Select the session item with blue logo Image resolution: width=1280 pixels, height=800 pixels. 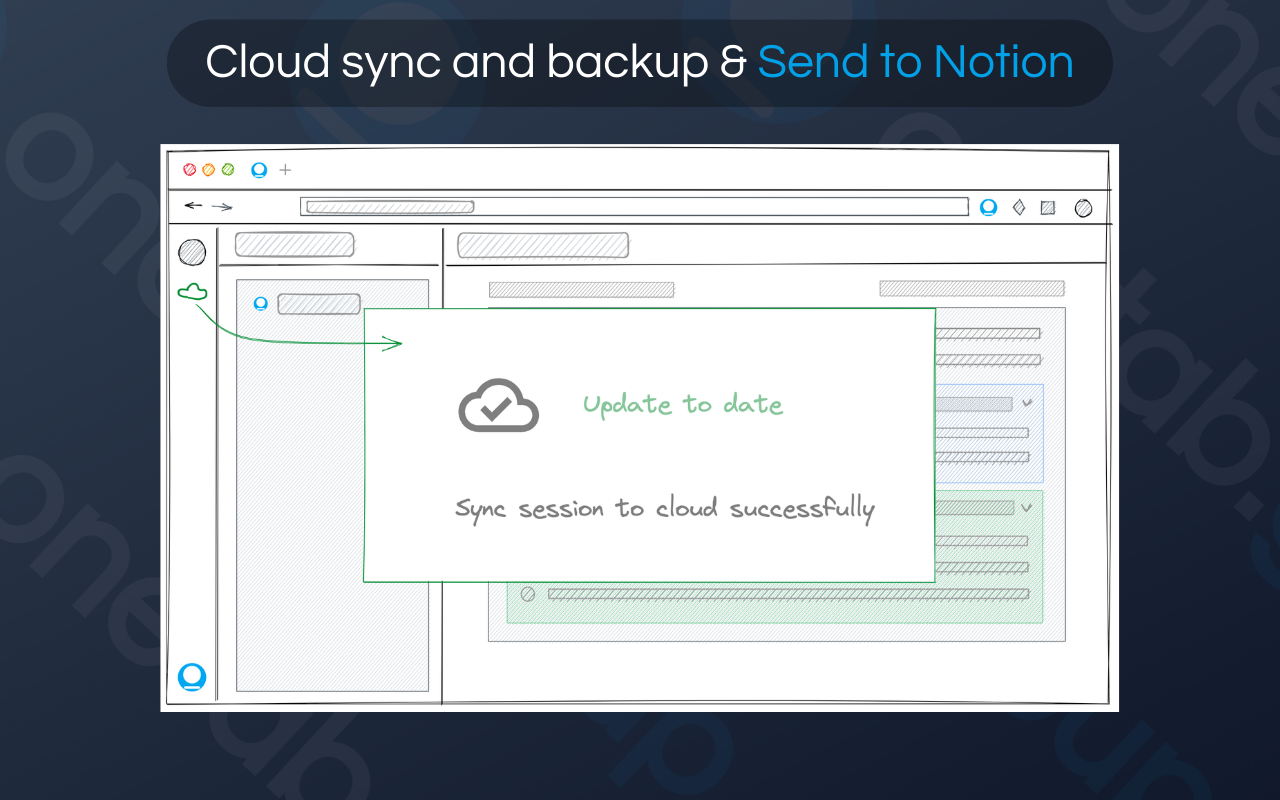(308, 304)
